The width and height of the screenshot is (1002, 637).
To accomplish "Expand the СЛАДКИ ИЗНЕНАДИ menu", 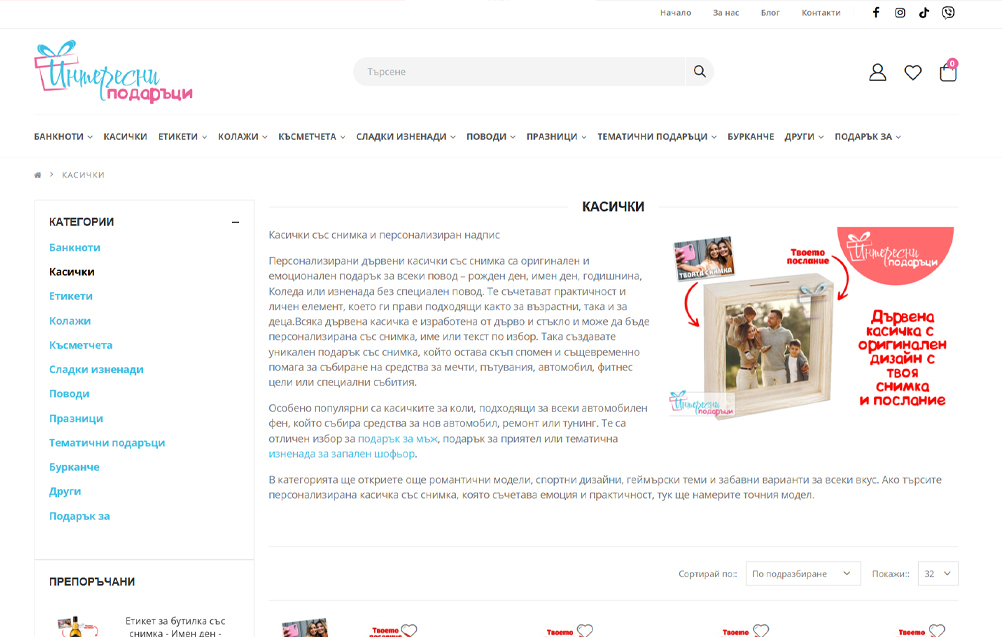I will pos(406,137).
